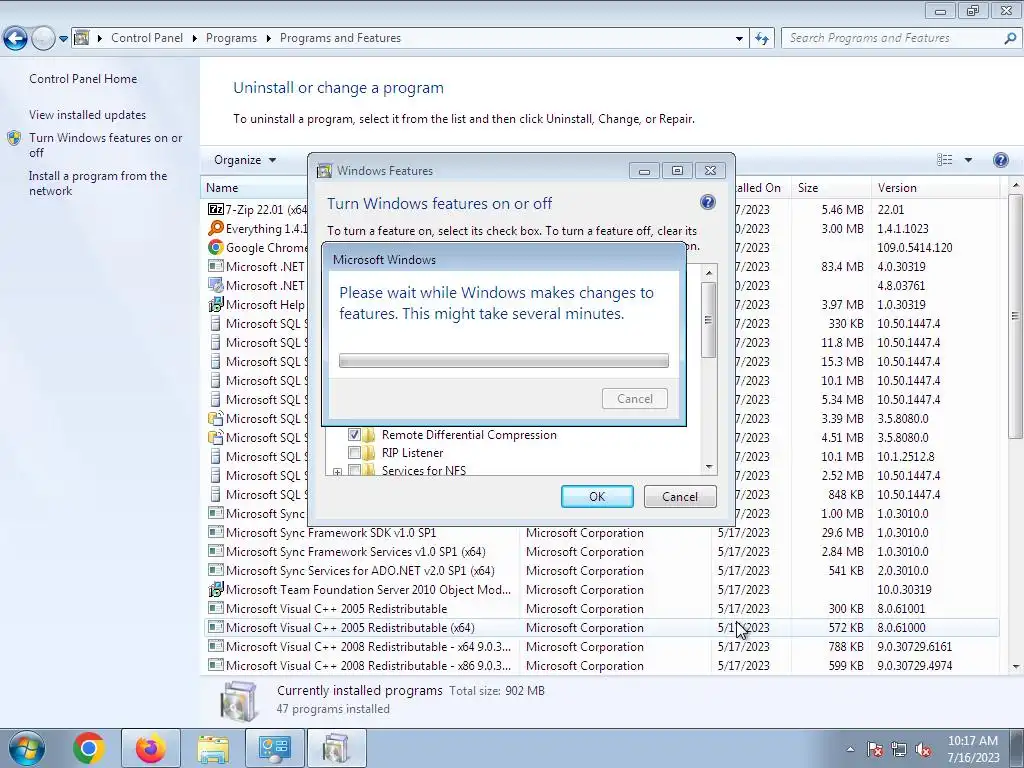Select Visual C++ 2008 Redistributable x86 9.0.3 row
This screenshot has height=768, width=1024.
601,665
